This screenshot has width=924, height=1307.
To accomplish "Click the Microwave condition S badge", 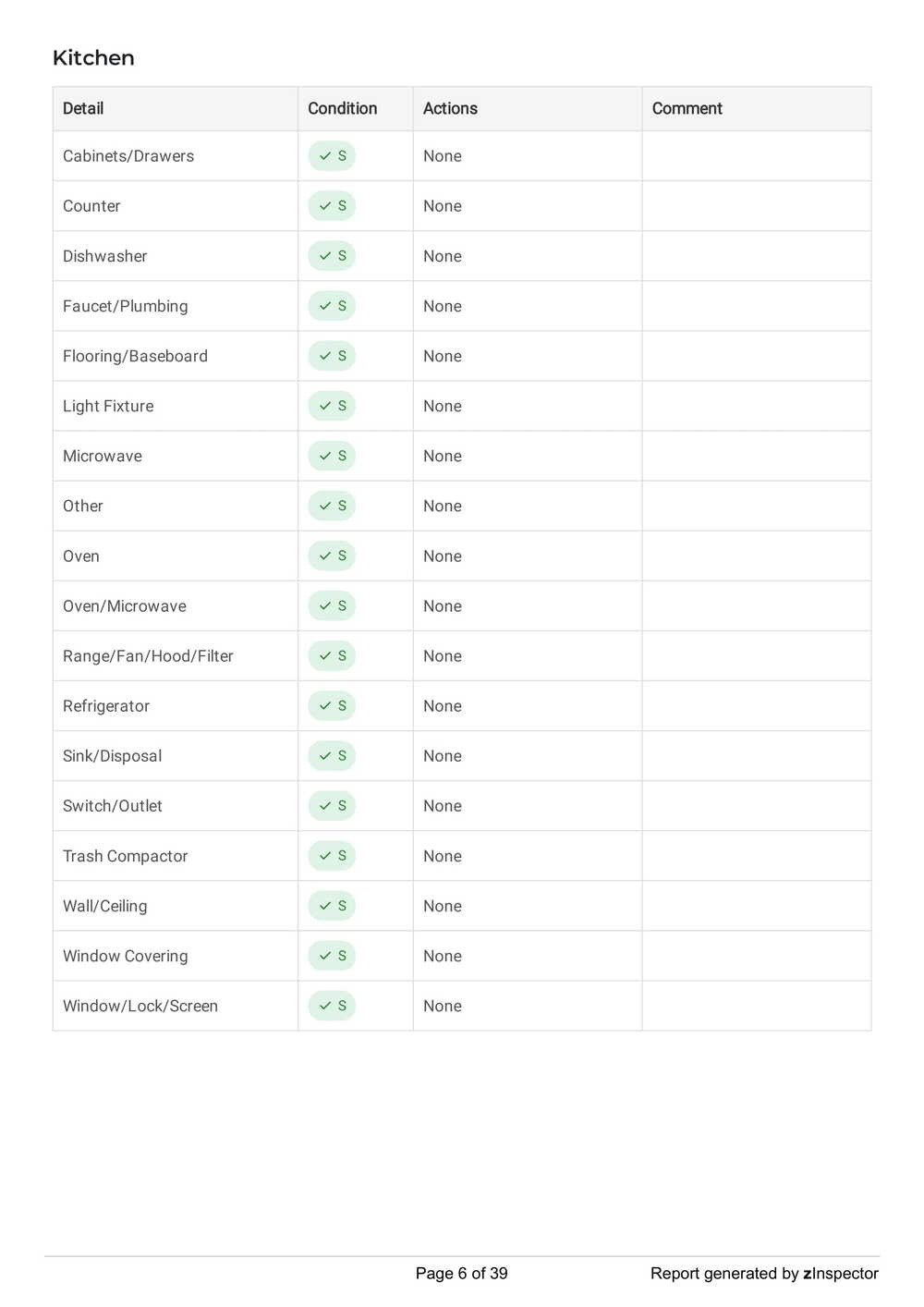I will 332,456.
